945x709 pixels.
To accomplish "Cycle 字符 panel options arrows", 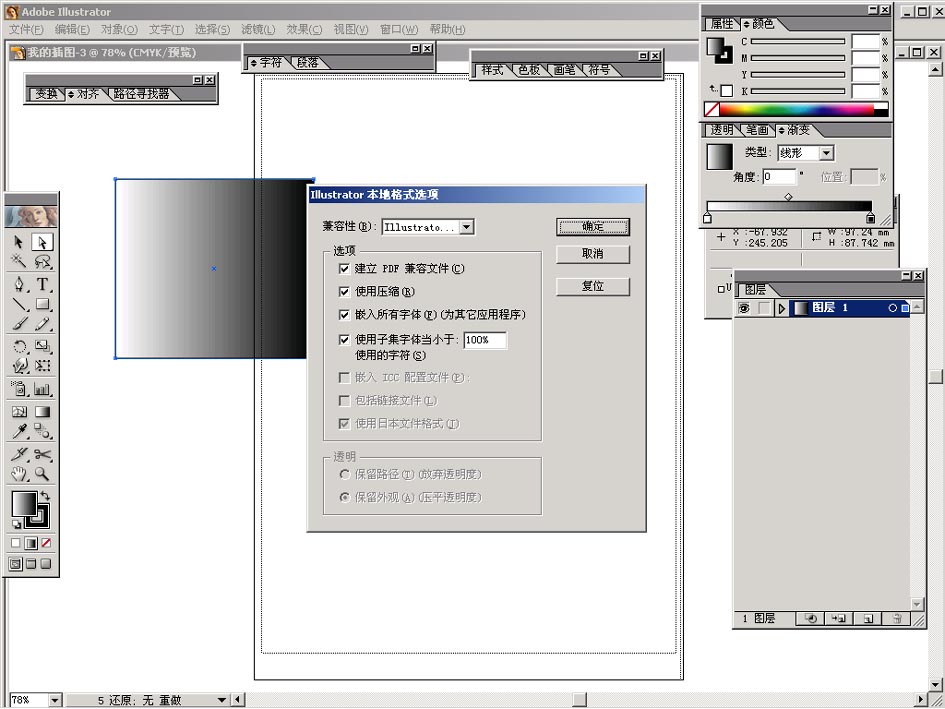I will 254,63.
